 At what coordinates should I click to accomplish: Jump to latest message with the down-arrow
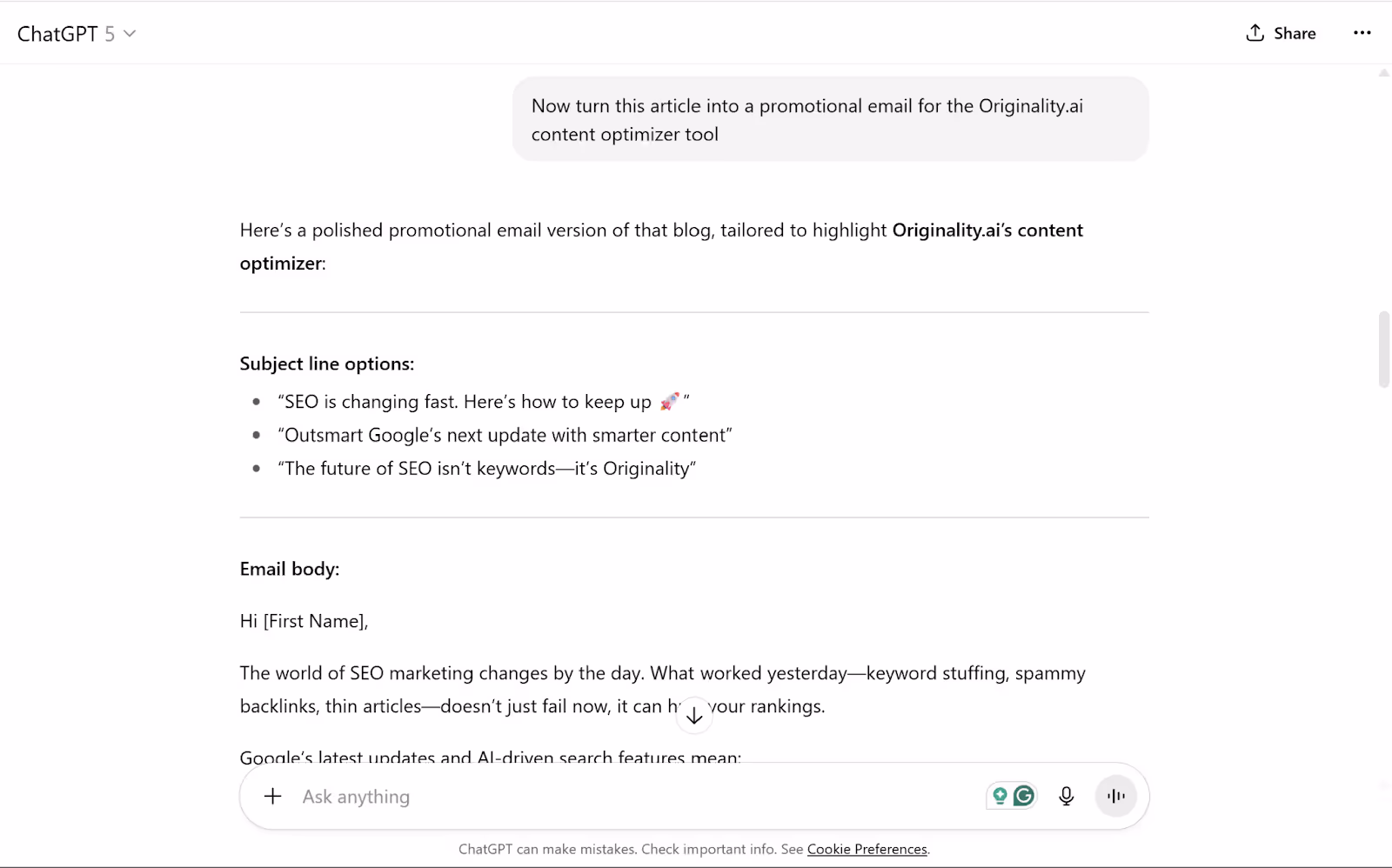693,714
